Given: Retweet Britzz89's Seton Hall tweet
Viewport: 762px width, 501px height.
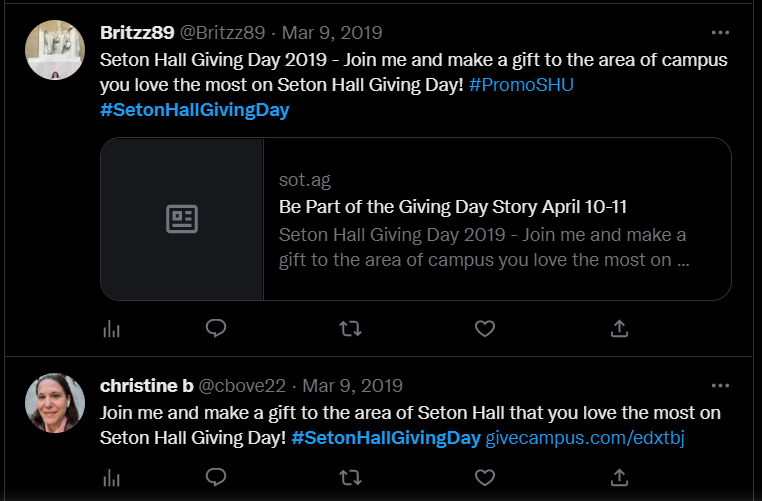Looking at the screenshot, I should coord(350,328).
